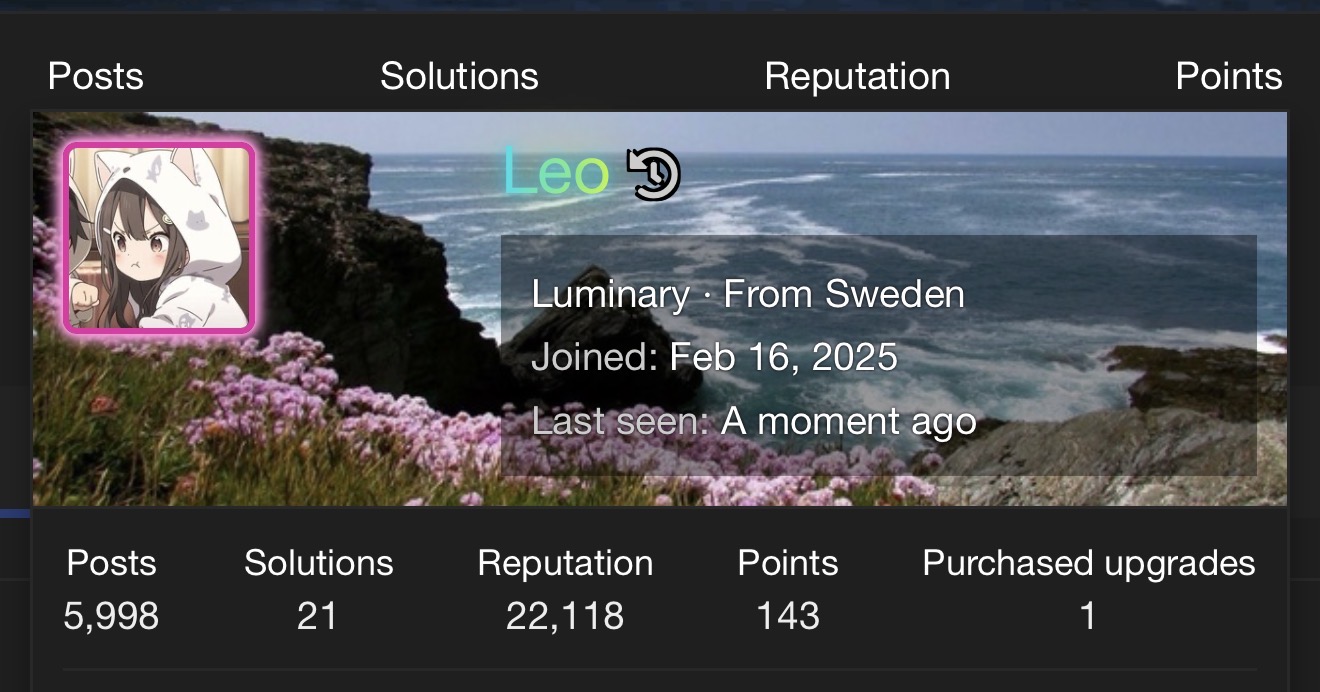Viewport: 1320px width, 692px height.
Task: Open the 22,118 reputation score
Action: point(565,615)
